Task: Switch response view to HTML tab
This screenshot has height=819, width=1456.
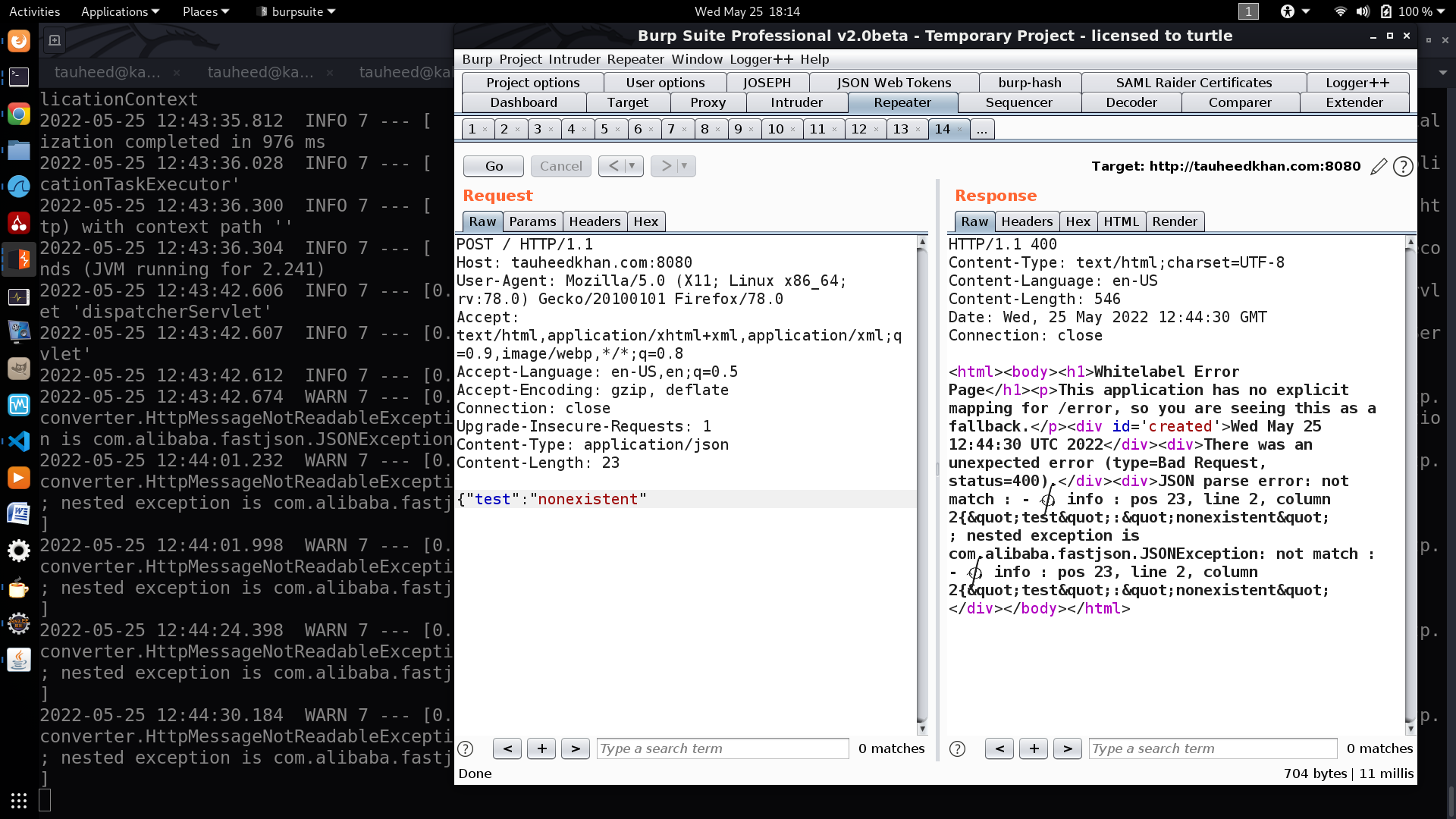Action: click(1121, 221)
